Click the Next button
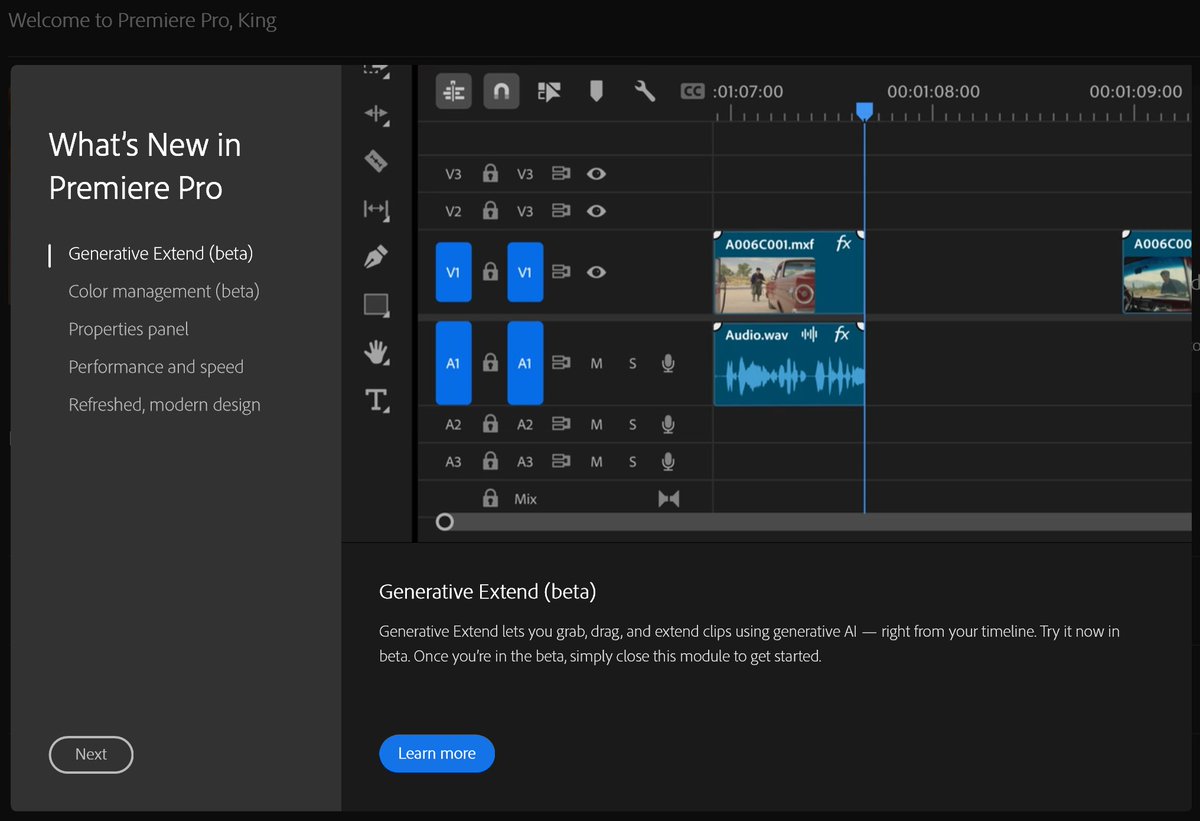The image size is (1200, 821). [91, 755]
